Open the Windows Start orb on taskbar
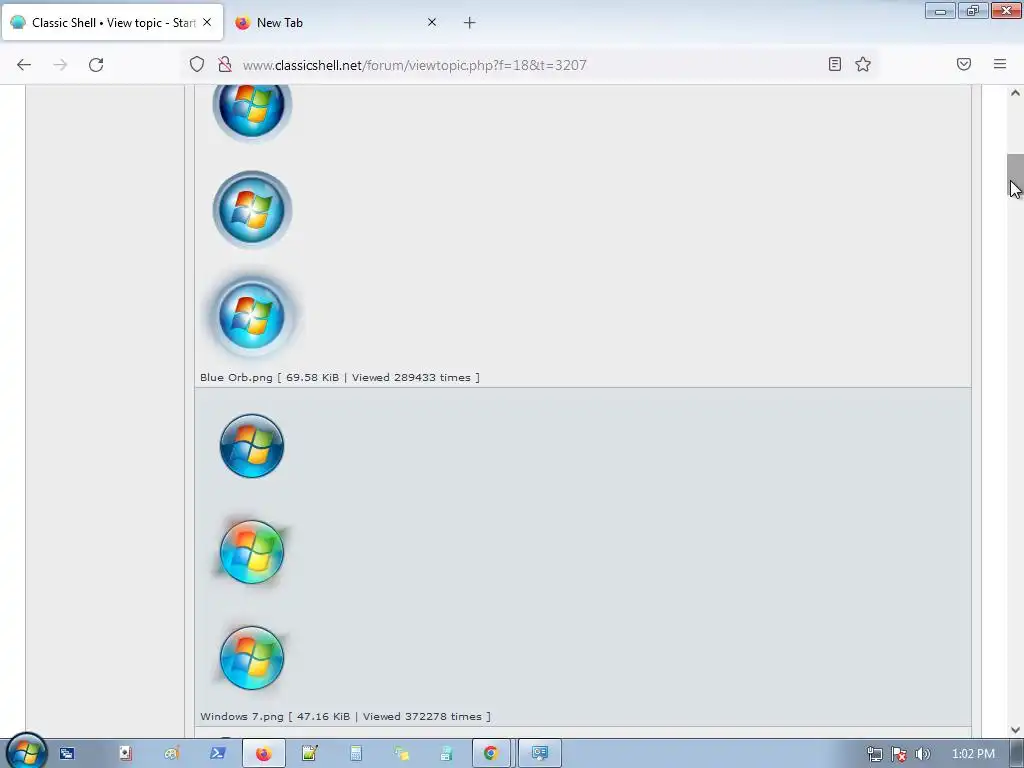 [x=26, y=752]
